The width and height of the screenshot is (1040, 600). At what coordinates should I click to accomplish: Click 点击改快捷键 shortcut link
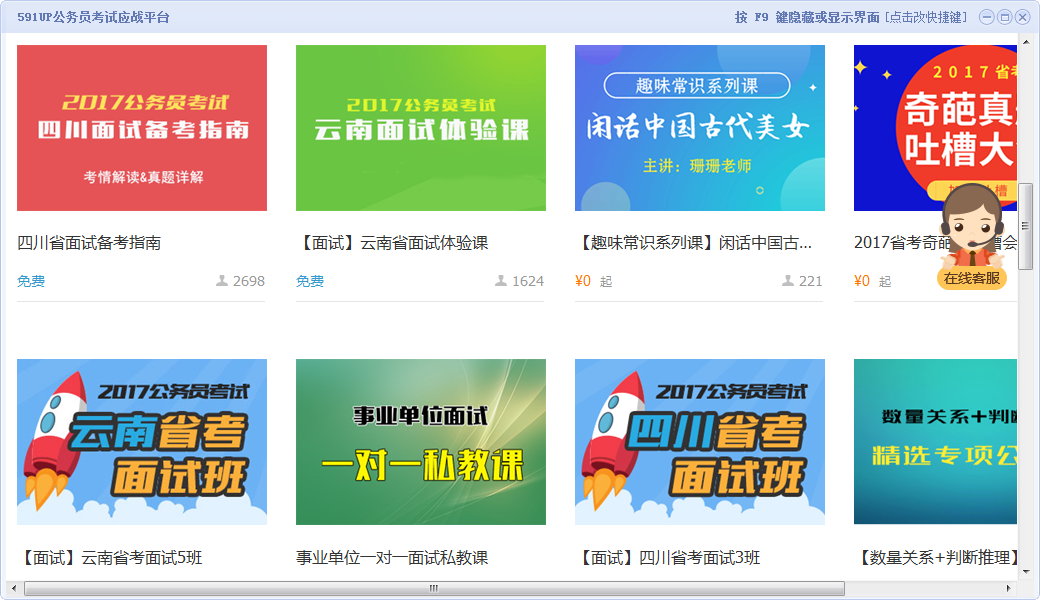[x=927, y=17]
